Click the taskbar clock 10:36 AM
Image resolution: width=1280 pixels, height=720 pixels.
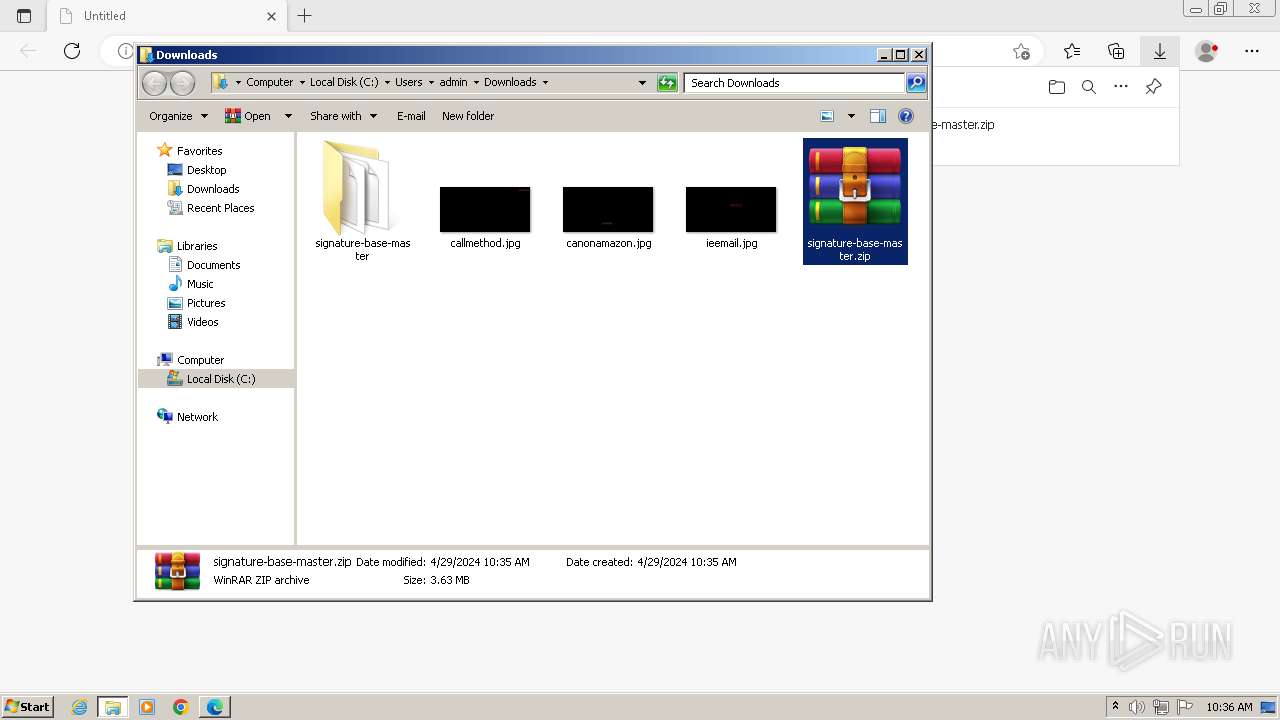pos(1229,707)
